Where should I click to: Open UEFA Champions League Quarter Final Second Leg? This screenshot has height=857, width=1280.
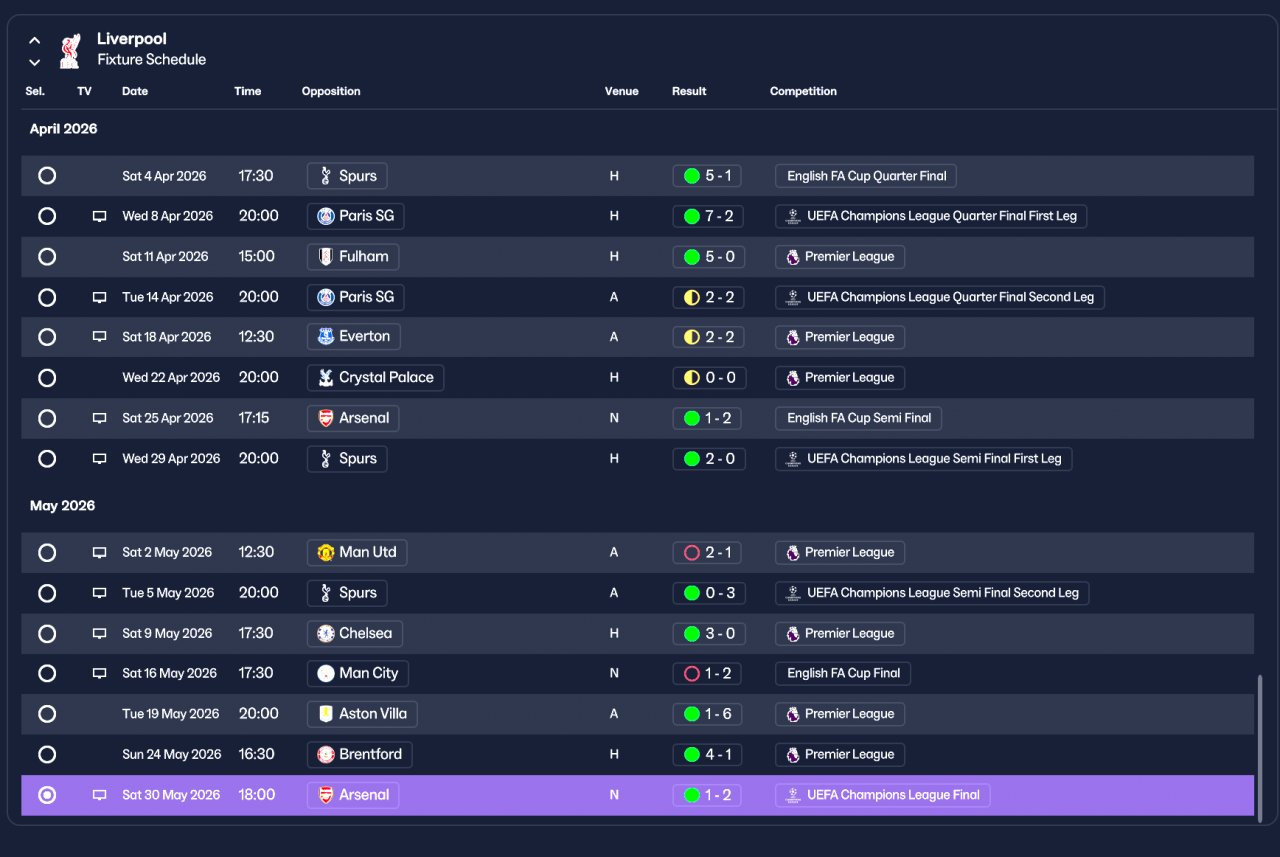[x=940, y=297]
